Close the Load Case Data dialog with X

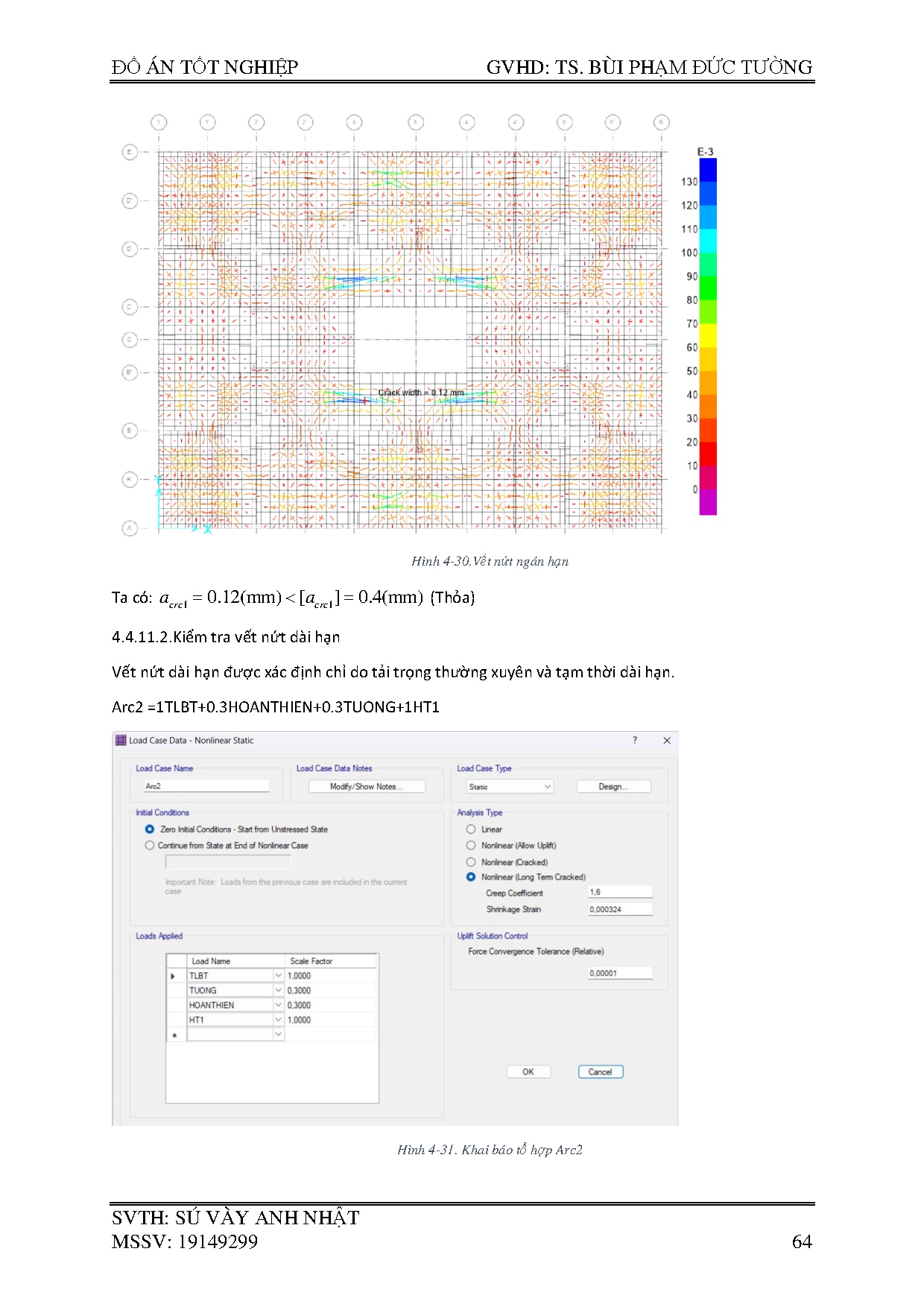click(x=667, y=740)
